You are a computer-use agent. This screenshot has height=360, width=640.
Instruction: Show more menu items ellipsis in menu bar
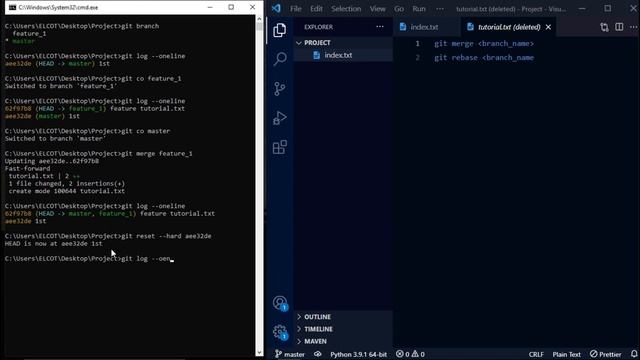pyautogui.click(x=440, y=9)
